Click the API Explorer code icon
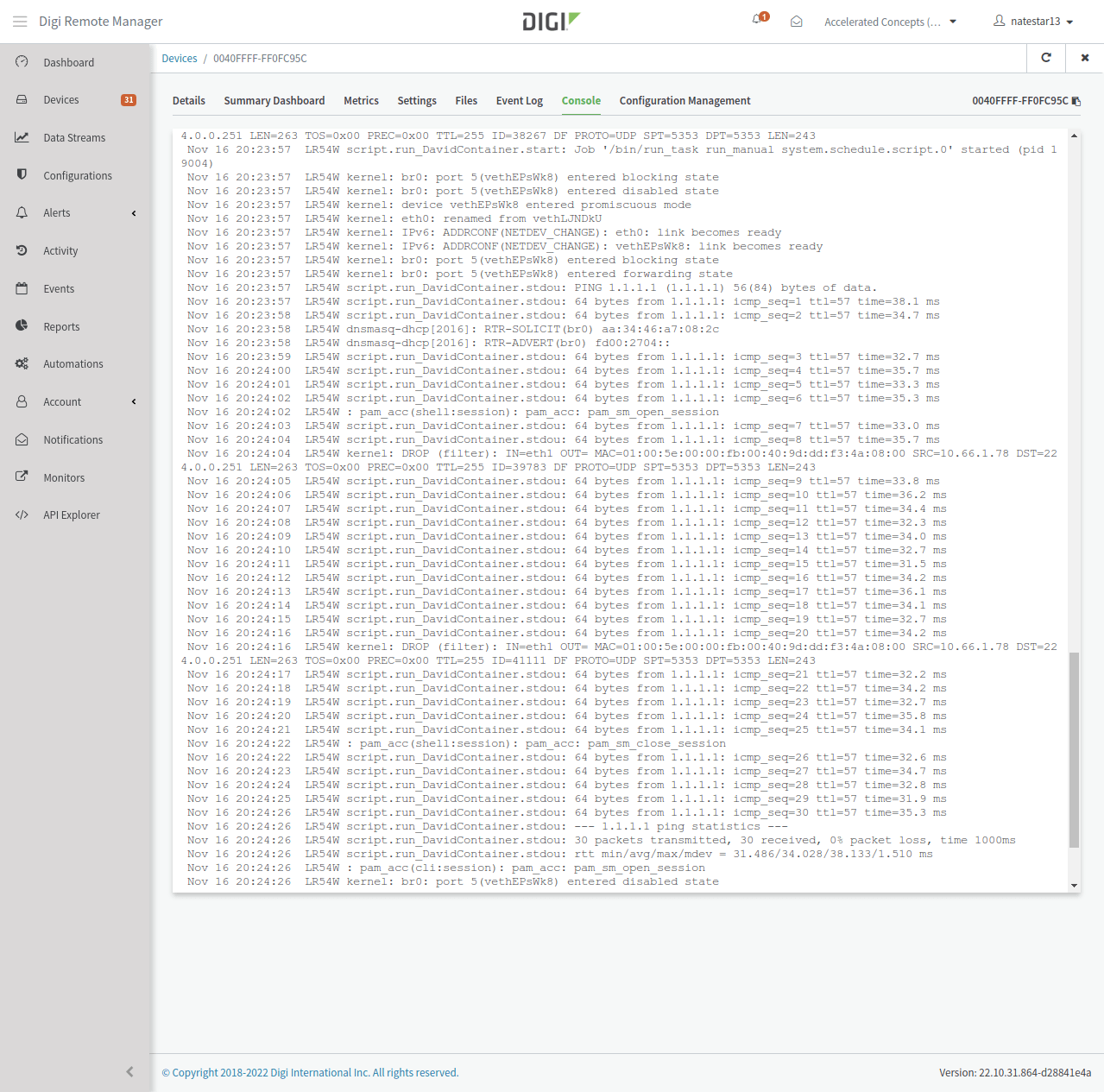 coord(22,514)
